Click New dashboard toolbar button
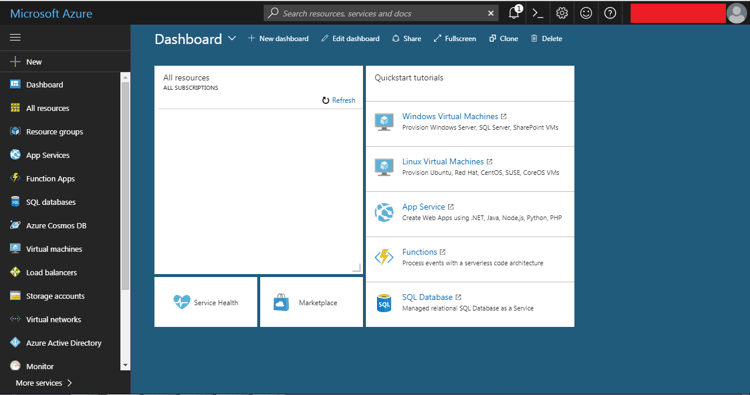 (x=278, y=38)
